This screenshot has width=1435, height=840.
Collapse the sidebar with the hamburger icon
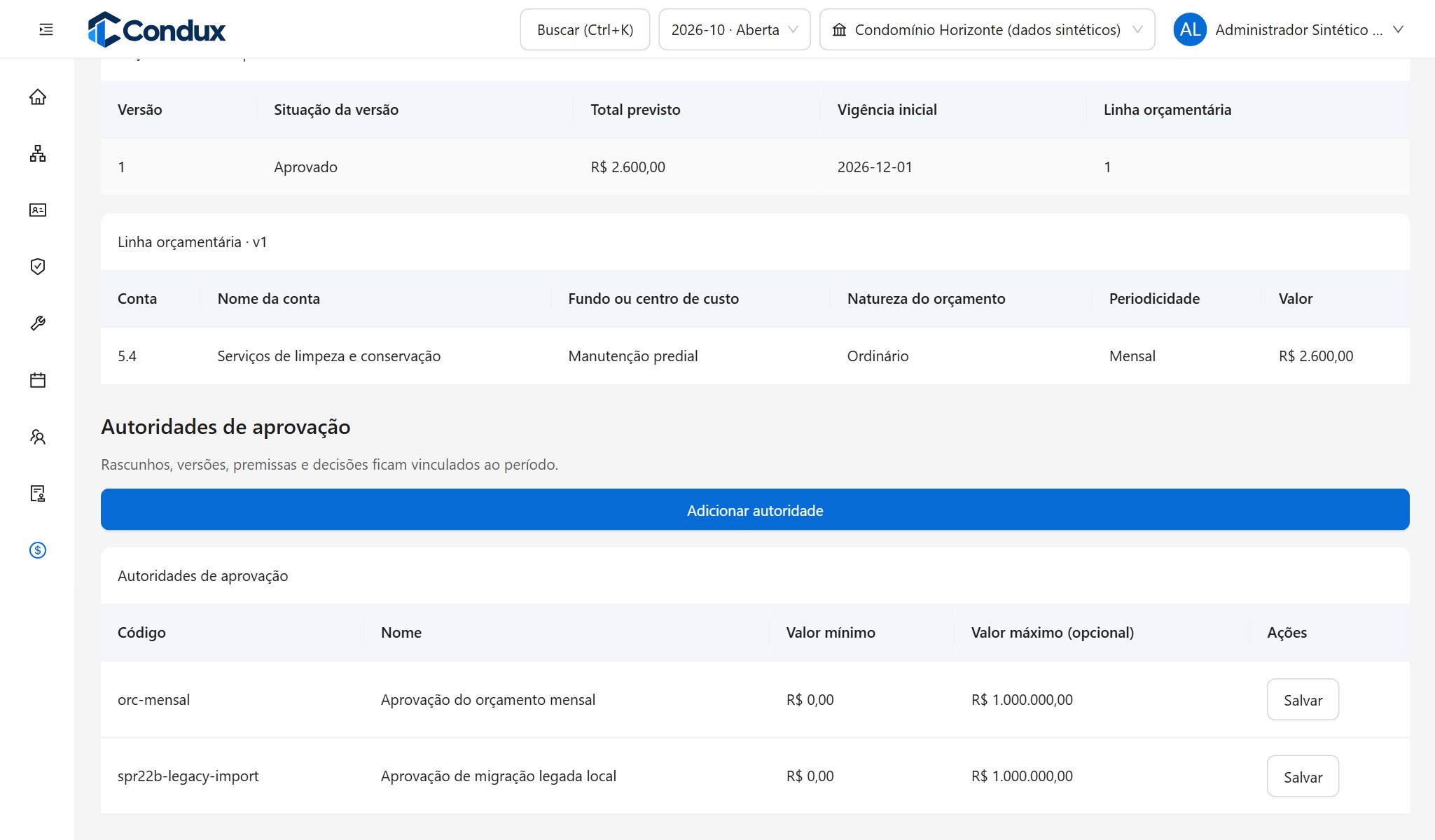click(x=46, y=29)
